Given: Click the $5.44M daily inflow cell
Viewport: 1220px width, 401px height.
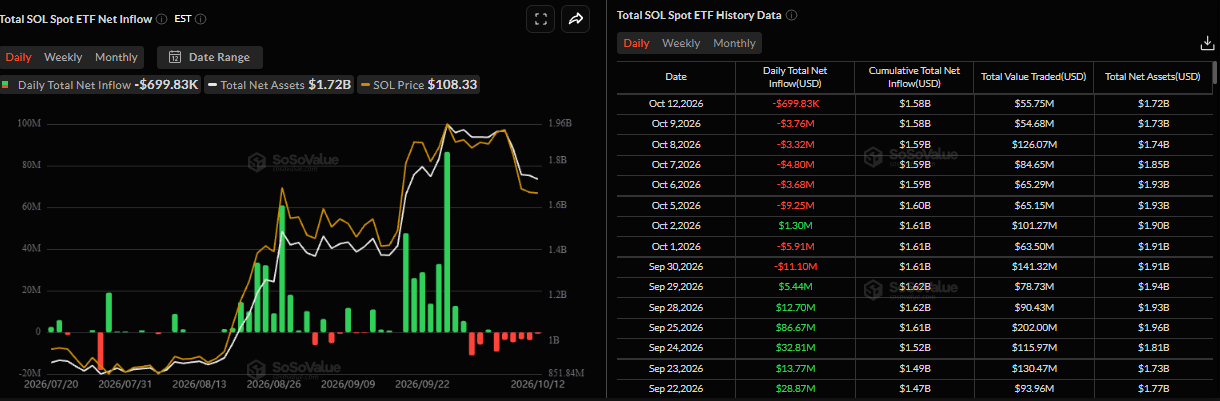Looking at the screenshot, I should (x=795, y=286).
